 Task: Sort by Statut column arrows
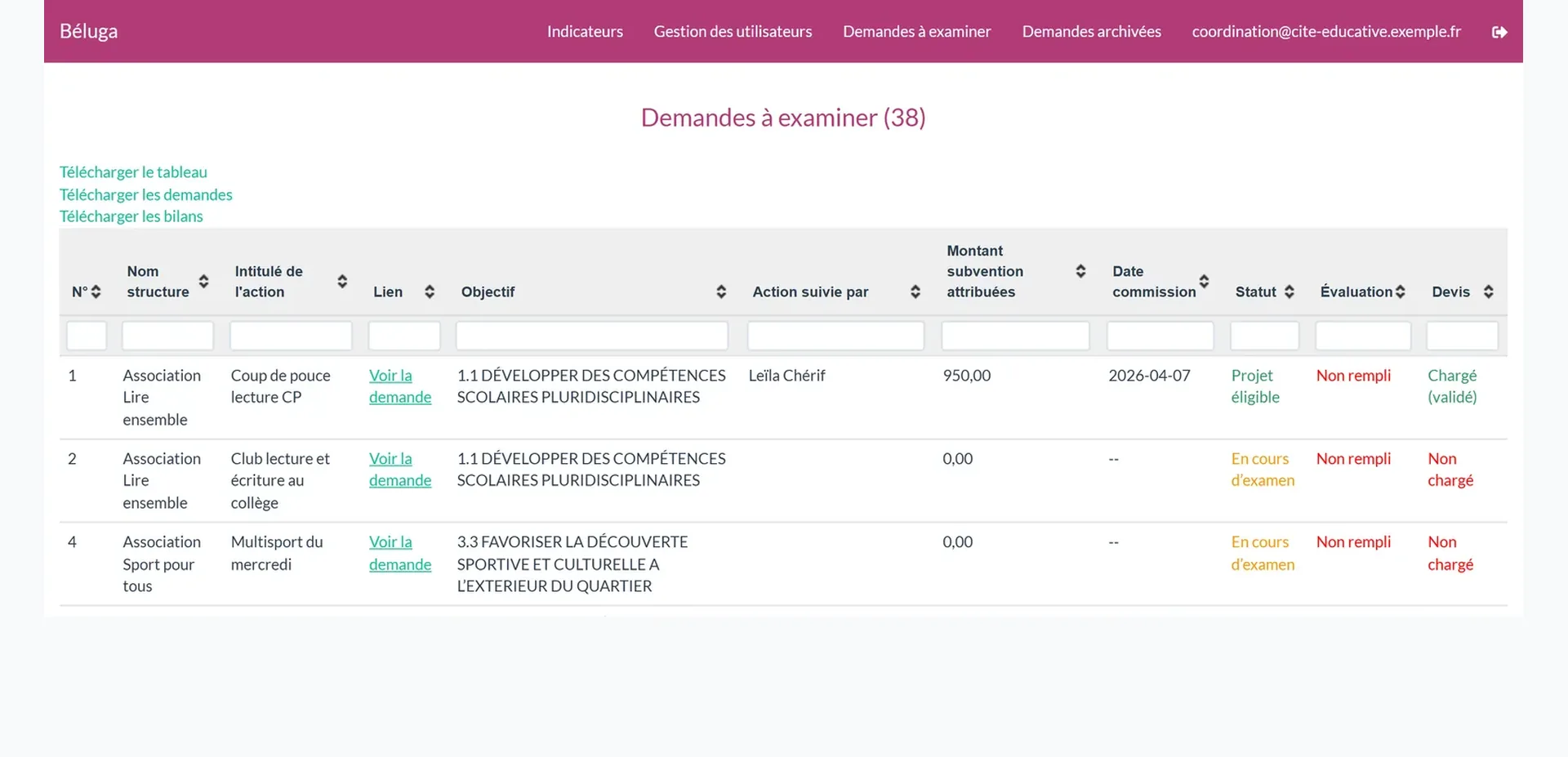[x=1289, y=292]
